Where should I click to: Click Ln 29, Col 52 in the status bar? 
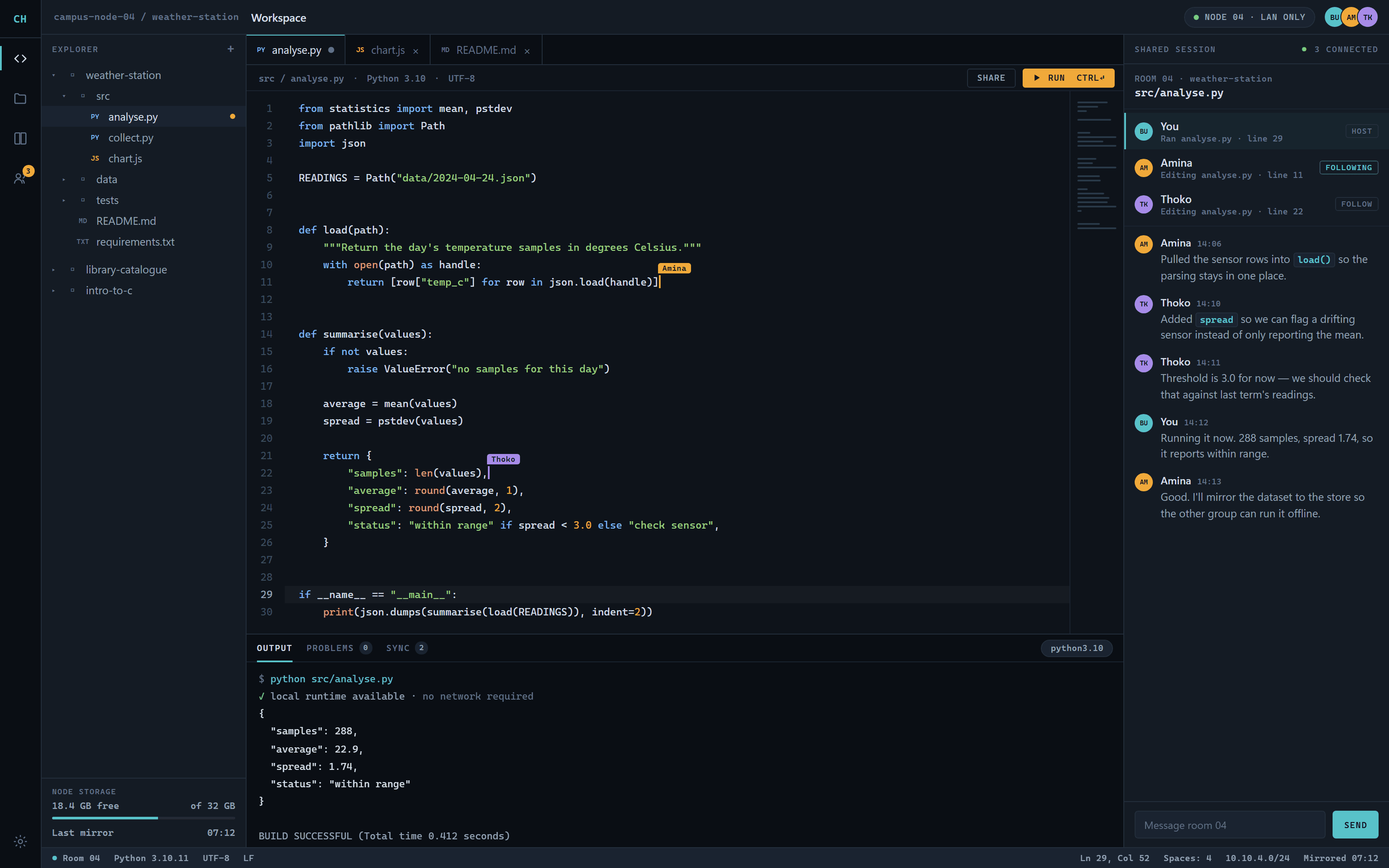1115,858
